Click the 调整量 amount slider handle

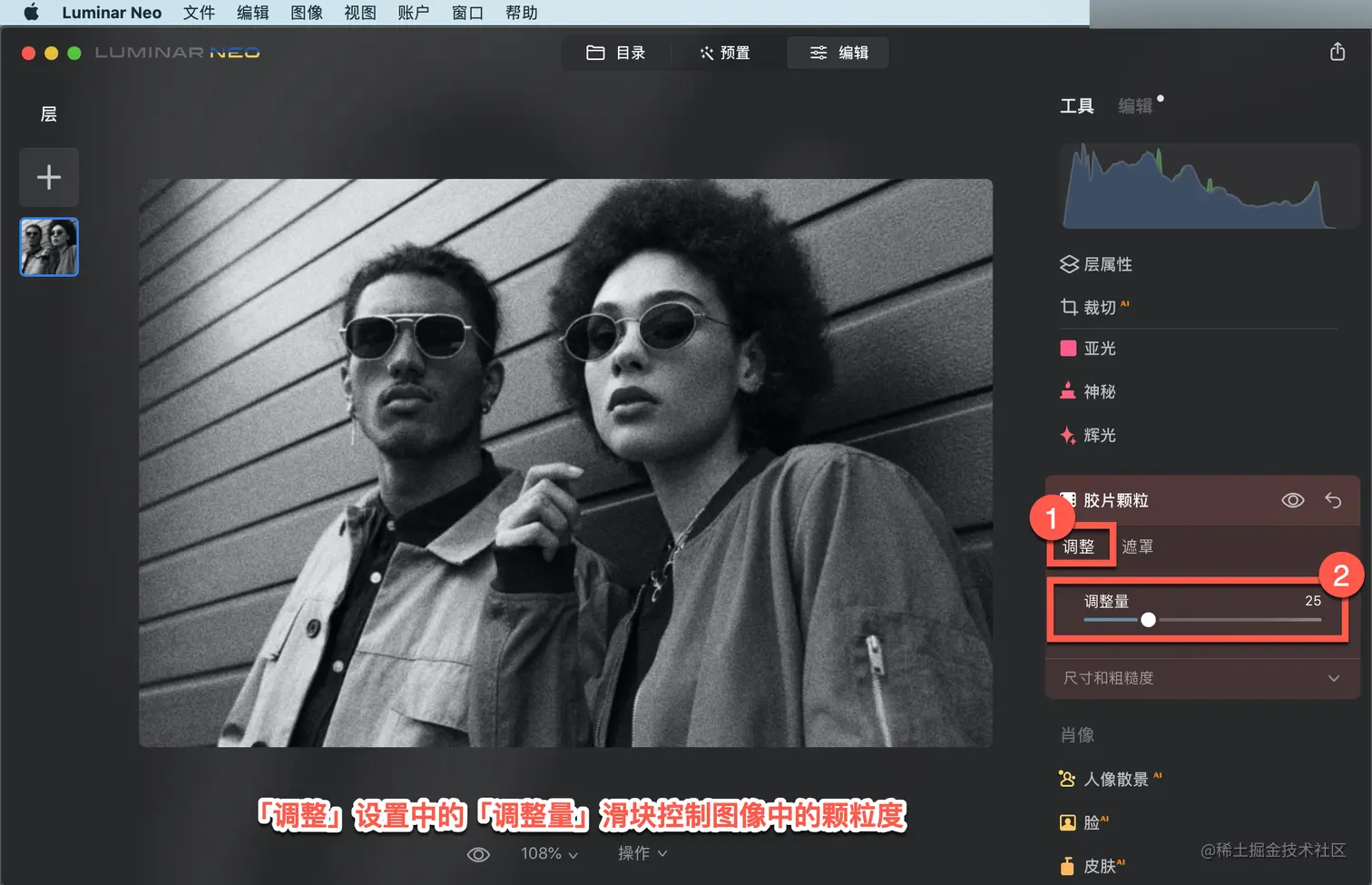(x=1149, y=620)
